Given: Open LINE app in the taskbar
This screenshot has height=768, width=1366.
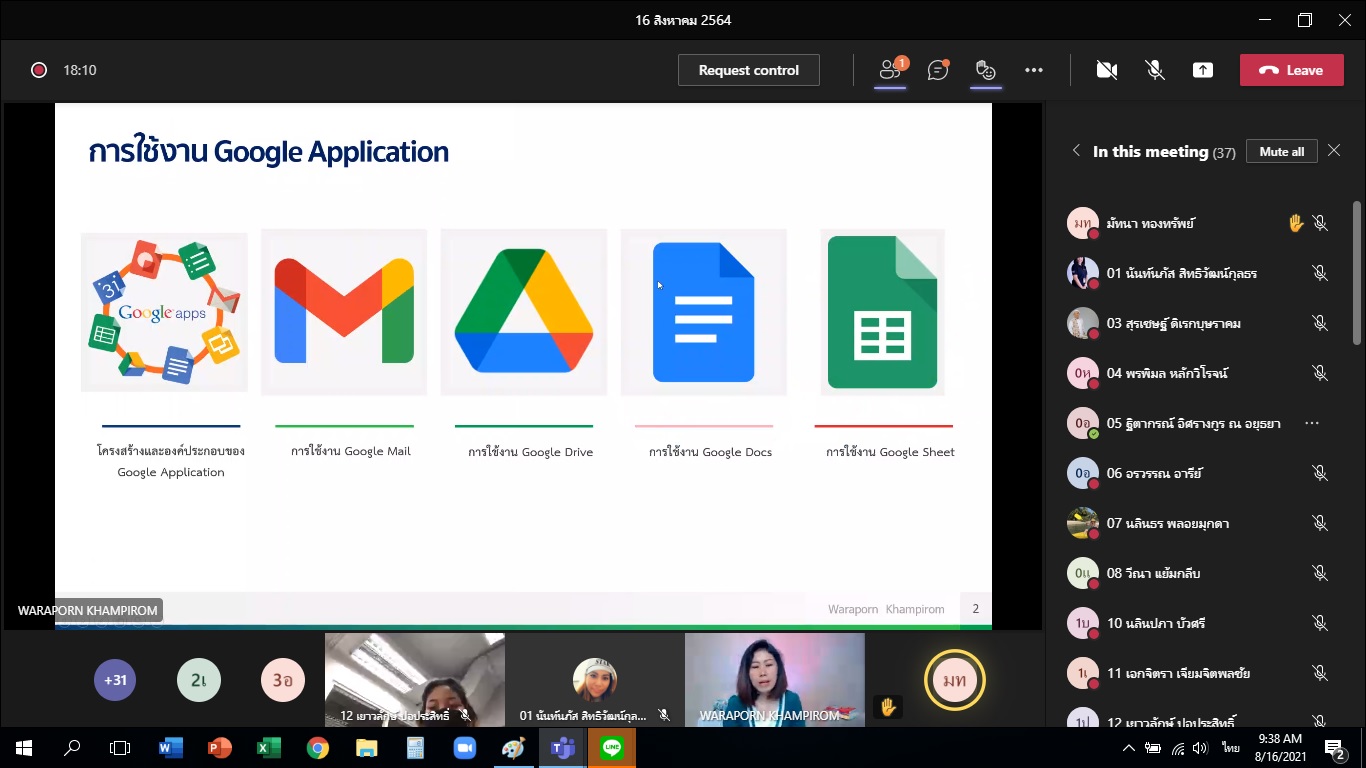Looking at the screenshot, I should [x=611, y=748].
